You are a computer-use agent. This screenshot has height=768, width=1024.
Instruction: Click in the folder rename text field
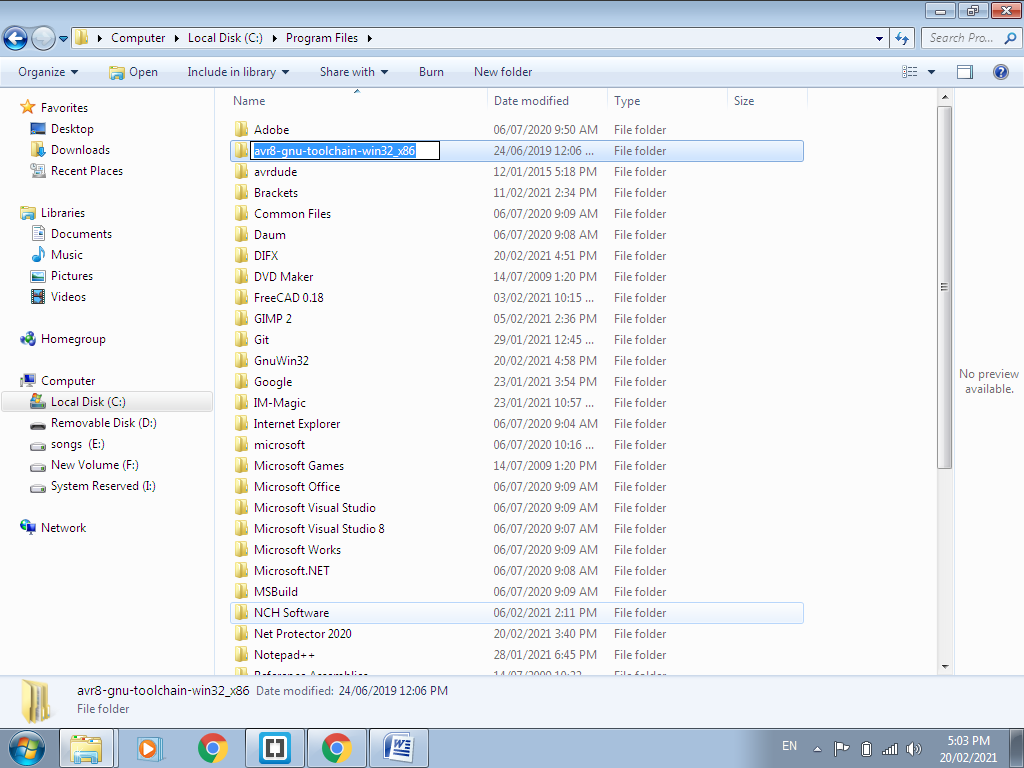click(345, 151)
